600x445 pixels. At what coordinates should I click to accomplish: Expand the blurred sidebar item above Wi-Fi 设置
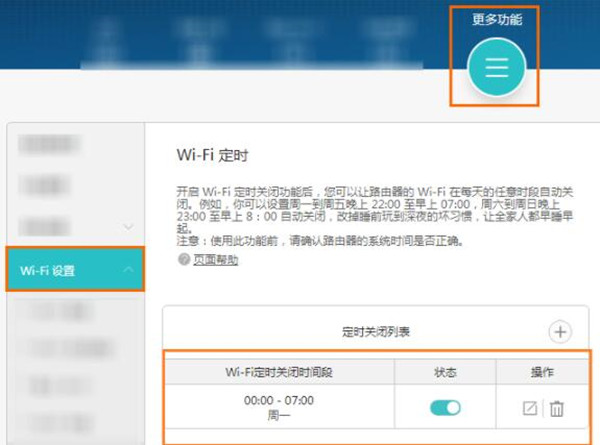tap(128, 227)
